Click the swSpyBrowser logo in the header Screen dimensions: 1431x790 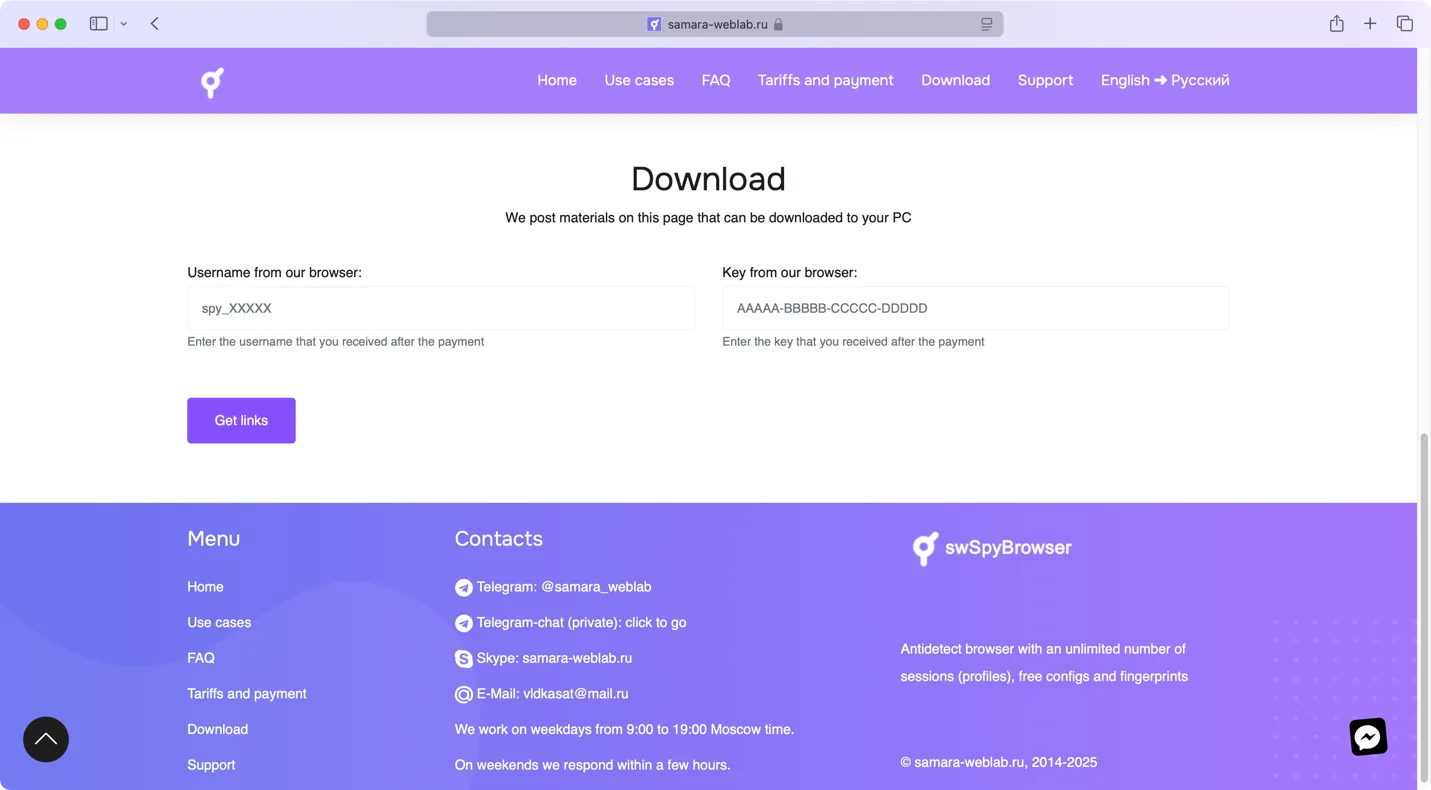[x=212, y=82]
